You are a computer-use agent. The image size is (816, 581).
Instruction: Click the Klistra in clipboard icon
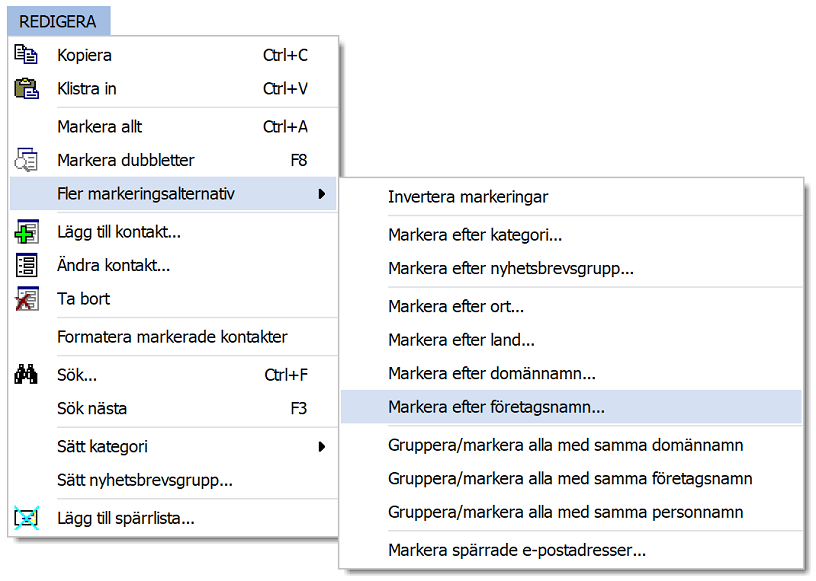tap(26, 89)
